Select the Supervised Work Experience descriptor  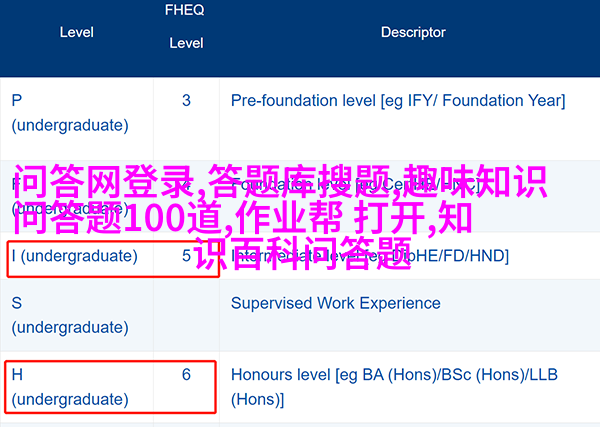click(336, 303)
